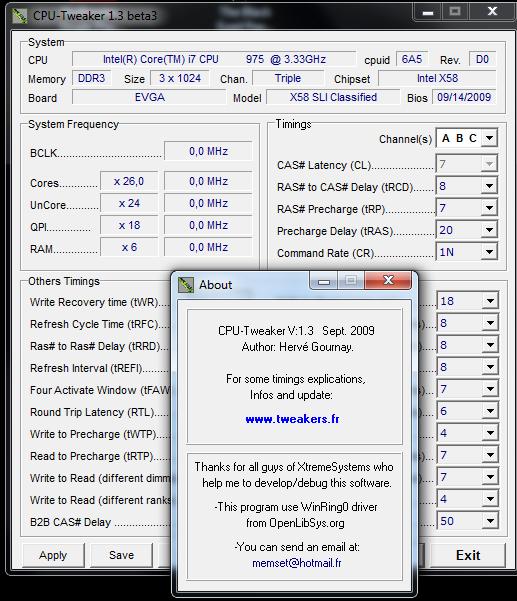Click the CPU-Tweaker title bar app icon
The image size is (517, 601).
coord(20,16)
